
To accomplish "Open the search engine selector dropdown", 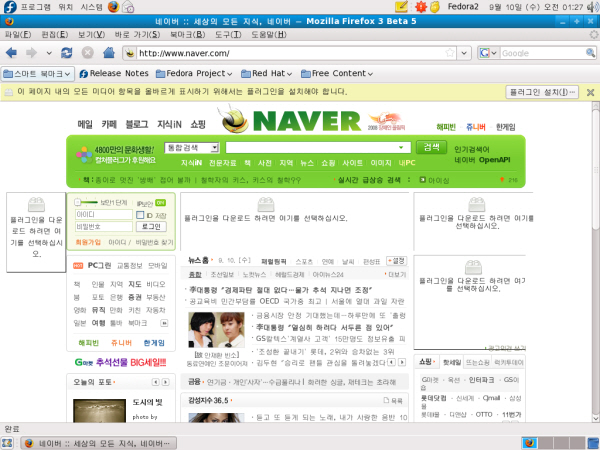I will point(489,53).
